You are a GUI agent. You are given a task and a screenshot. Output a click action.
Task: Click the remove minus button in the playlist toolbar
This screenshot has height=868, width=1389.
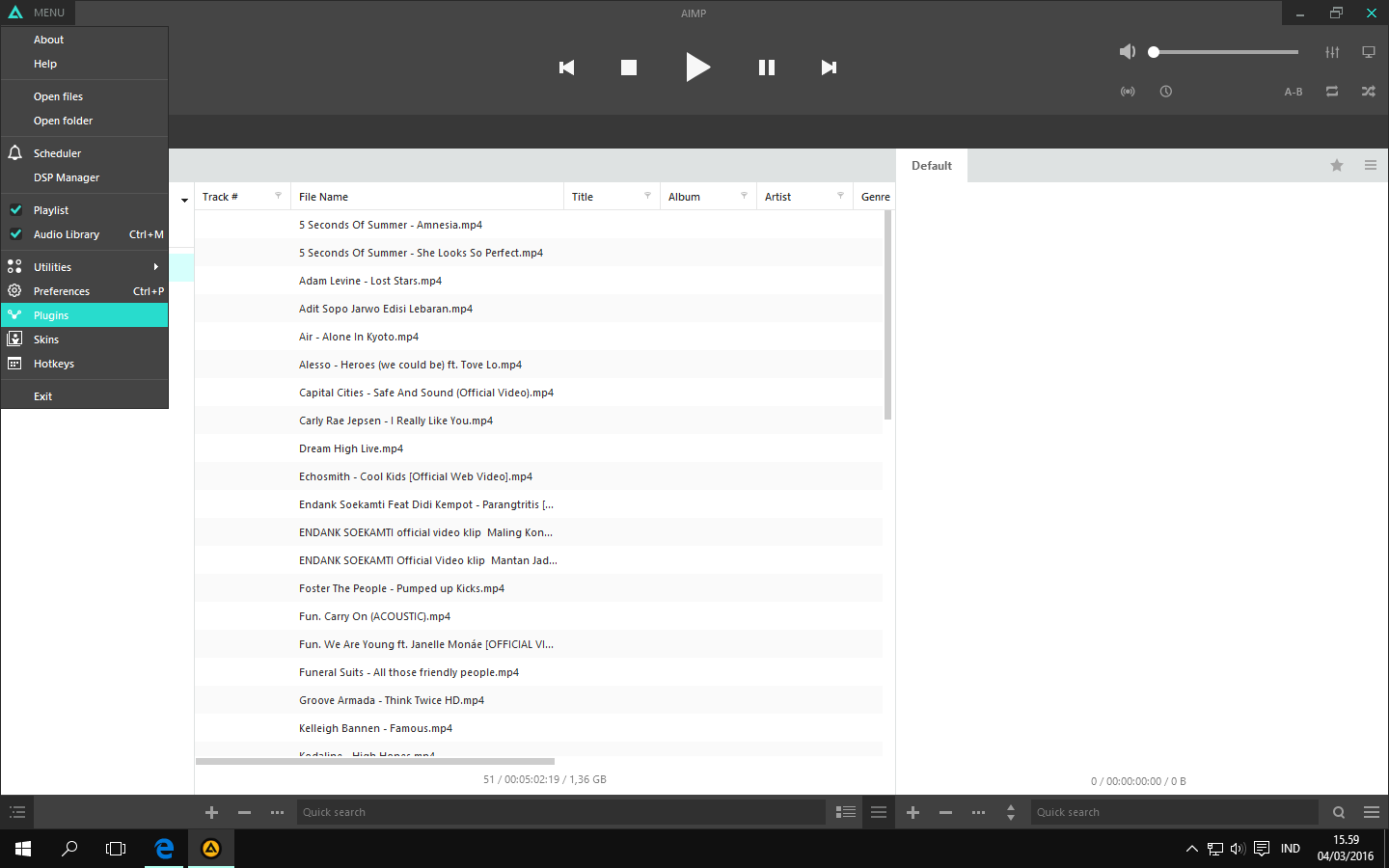click(x=946, y=812)
